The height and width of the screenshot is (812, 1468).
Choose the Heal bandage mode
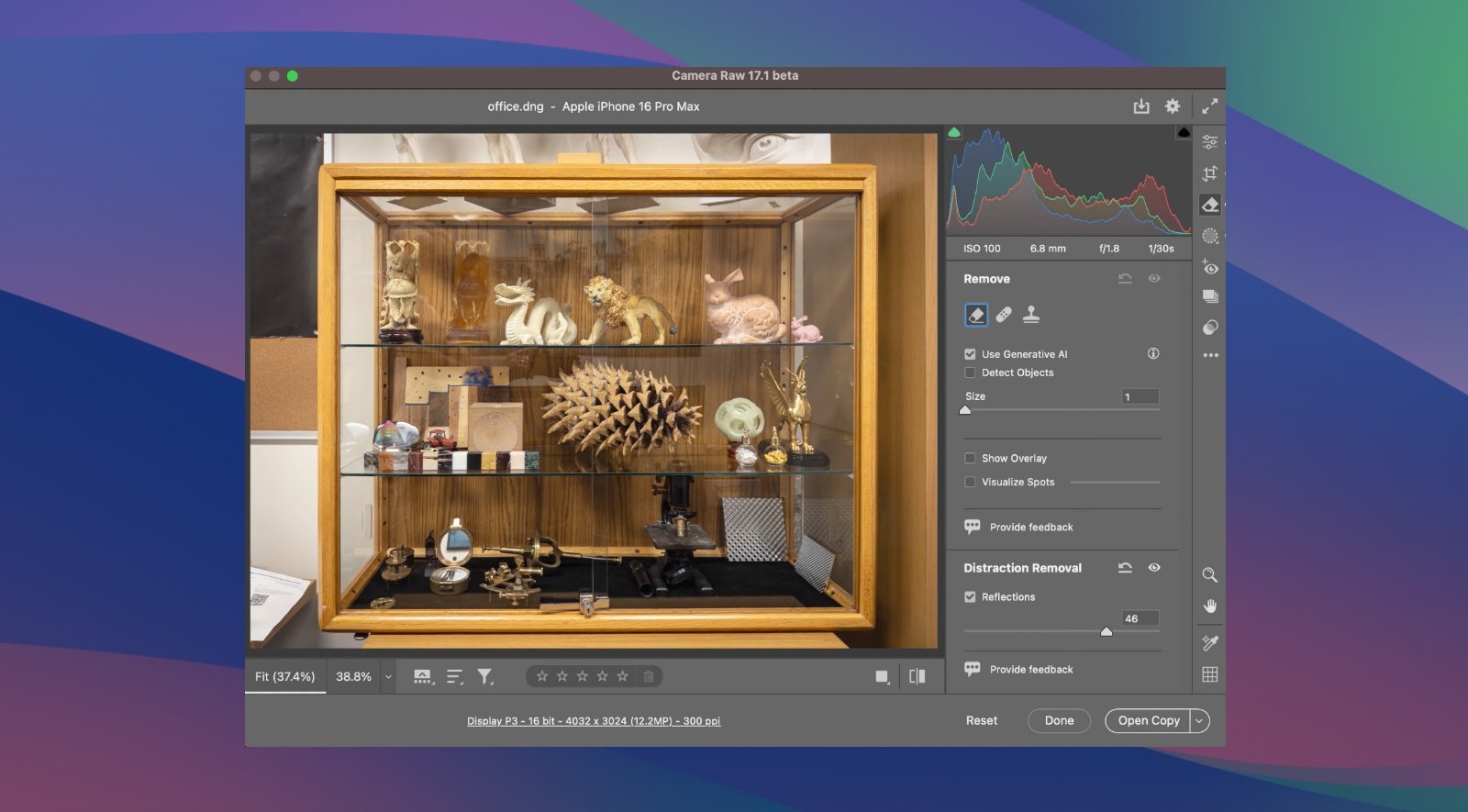coord(1004,316)
